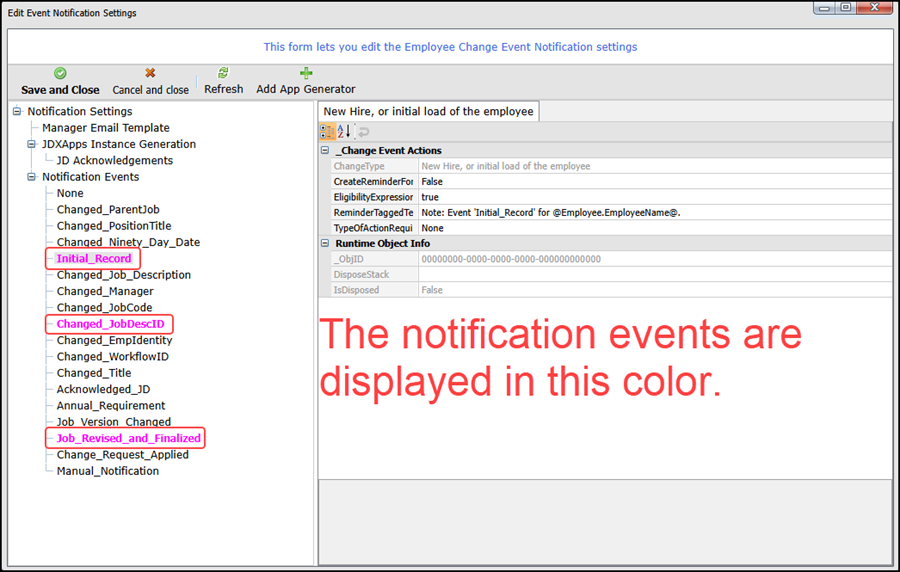Select Changed_JobDescID in the tree
900x572 pixels.
point(110,324)
